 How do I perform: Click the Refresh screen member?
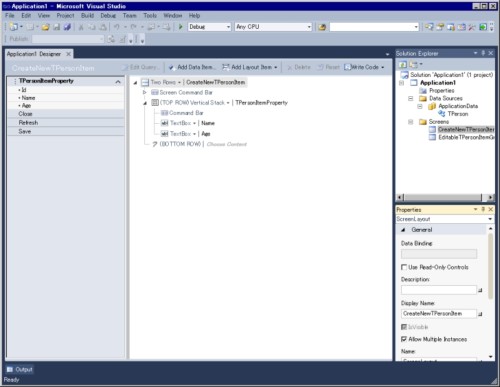coord(66,123)
